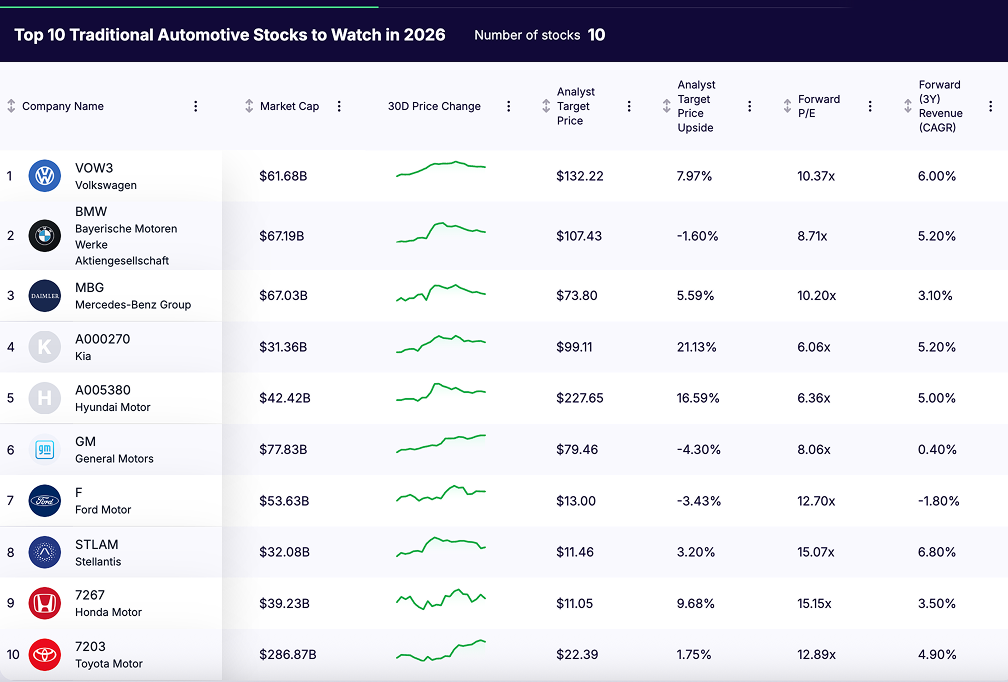
Task: Select the red Toyota logo icon
Action: tap(45, 654)
